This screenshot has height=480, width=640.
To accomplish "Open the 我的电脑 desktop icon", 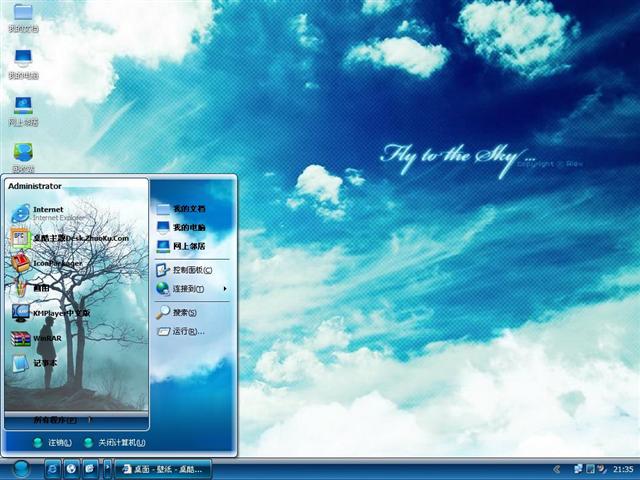I will click(x=23, y=64).
